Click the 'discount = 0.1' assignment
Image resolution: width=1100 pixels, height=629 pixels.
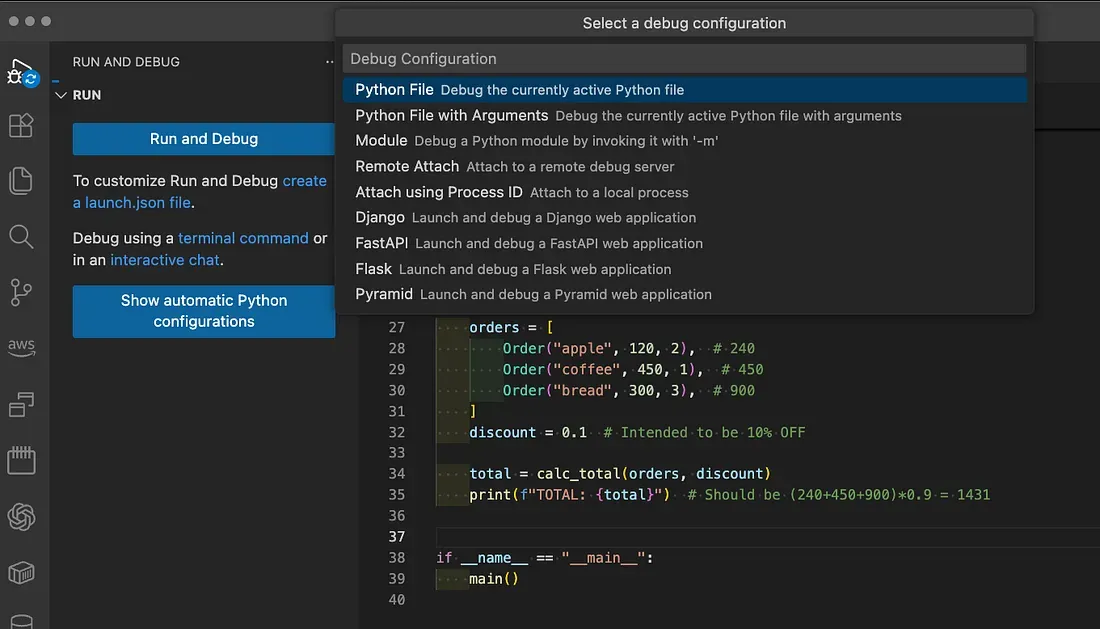click(528, 433)
